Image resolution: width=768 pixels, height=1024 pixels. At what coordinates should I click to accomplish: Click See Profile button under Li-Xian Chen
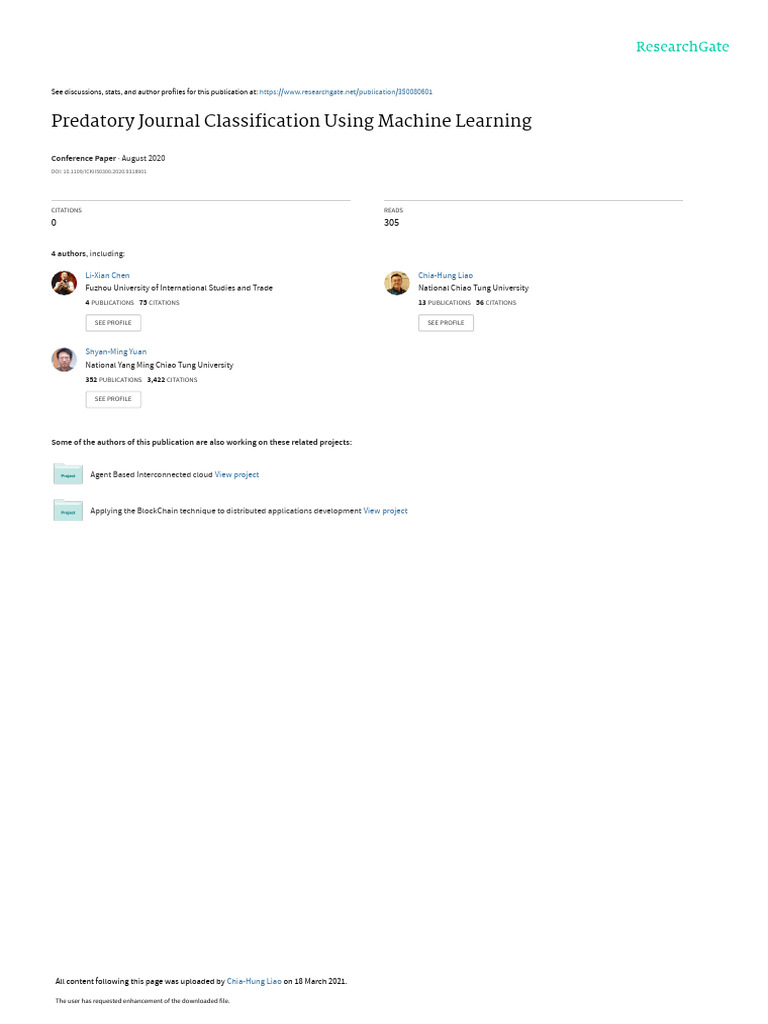click(113, 323)
